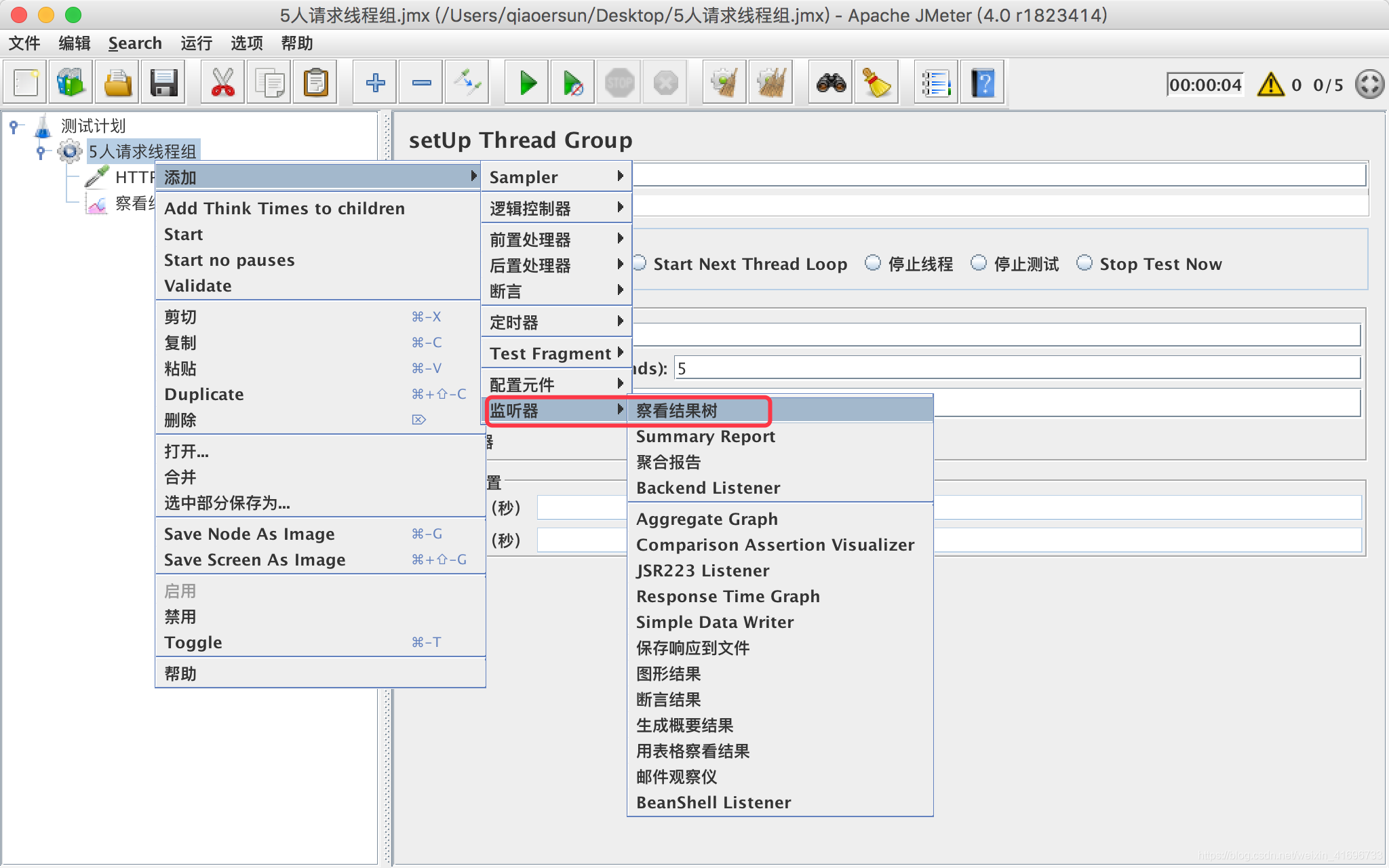Click the remote engines status icon
Image resolution: width=1389 pixels, height=868 pixels.
click(1369, 85)
